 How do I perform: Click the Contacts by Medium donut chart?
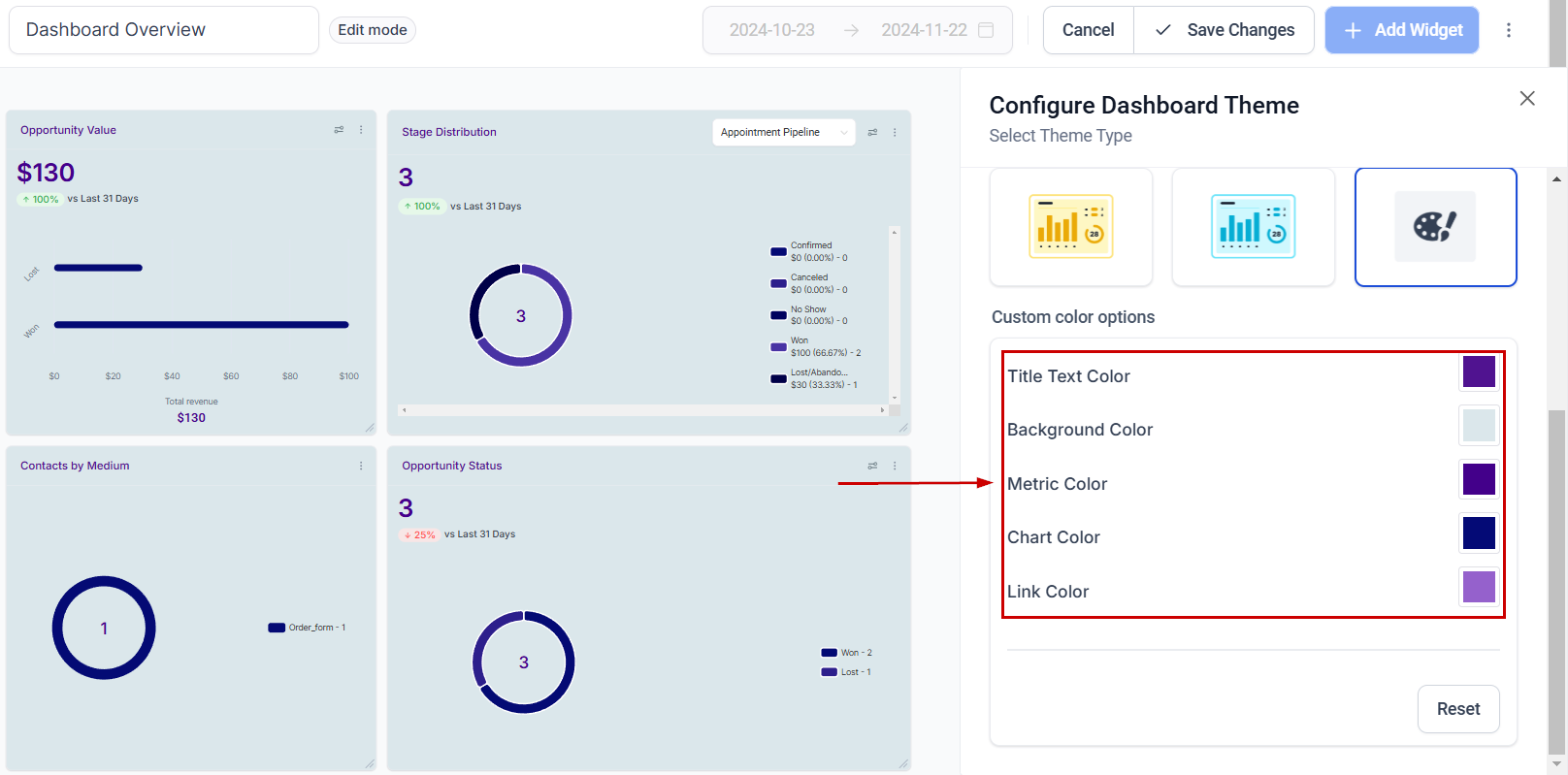click(104, 628)
